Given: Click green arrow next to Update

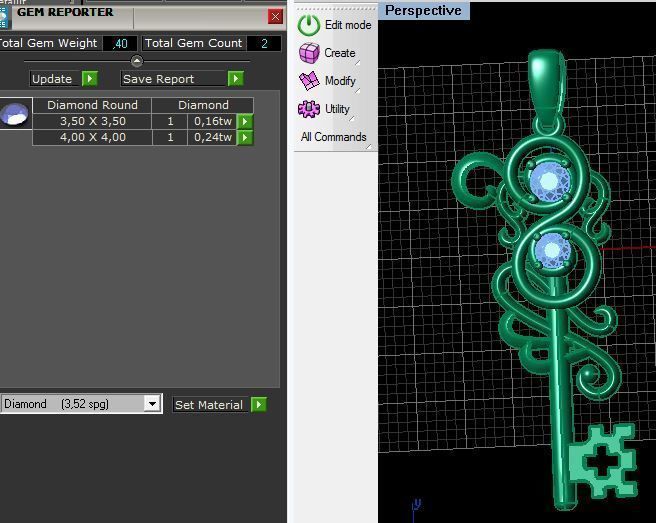Looking at the screenshot, I should pyautogui.click(x=90, y=79).
